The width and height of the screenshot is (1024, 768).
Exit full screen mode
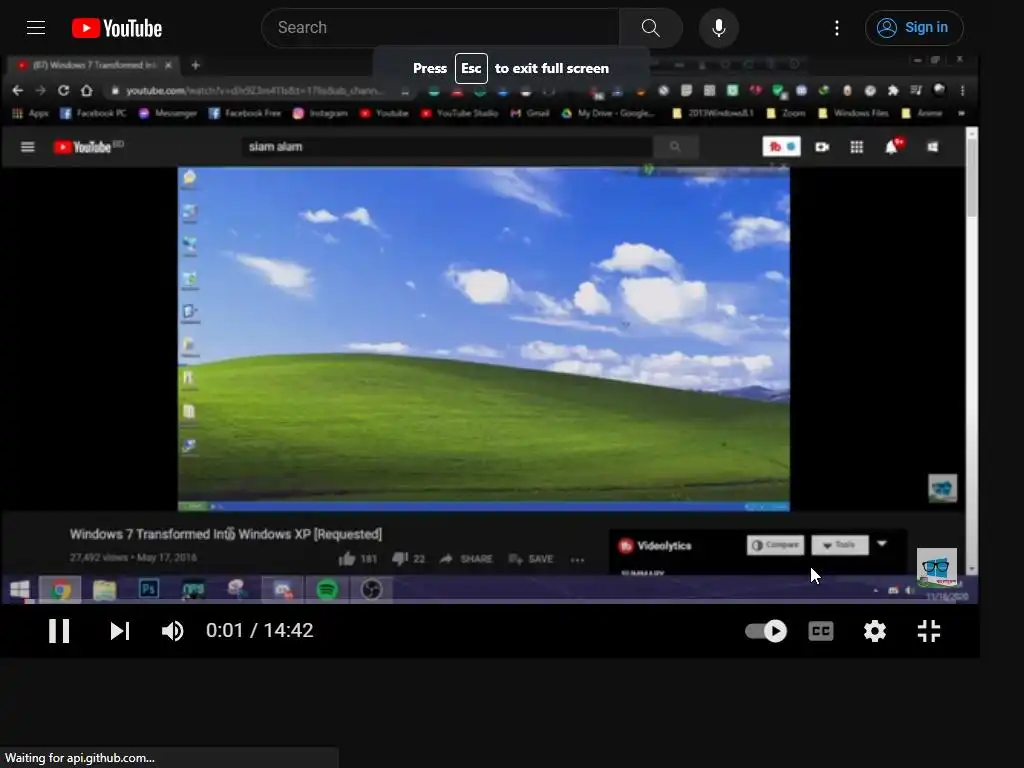(x=929, y=631)
